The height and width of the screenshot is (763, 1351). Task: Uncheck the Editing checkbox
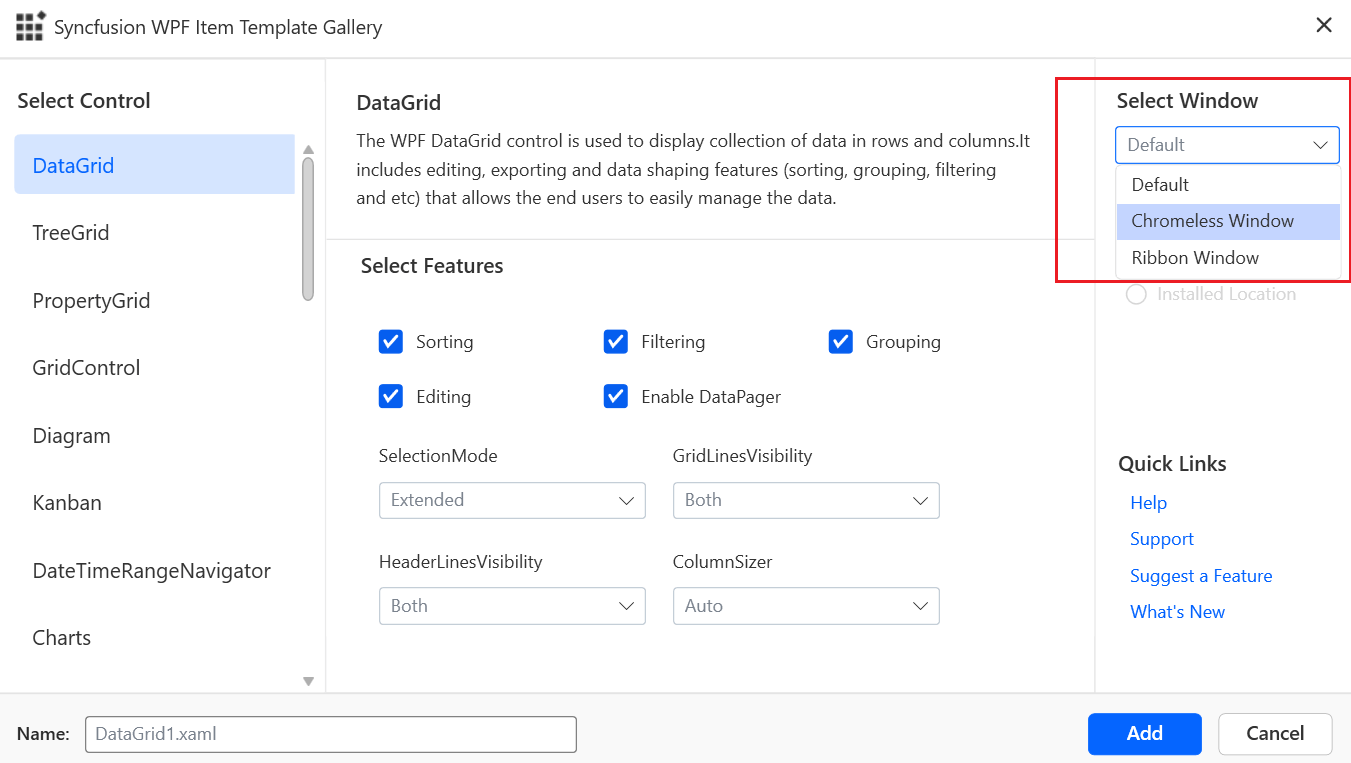391,397
